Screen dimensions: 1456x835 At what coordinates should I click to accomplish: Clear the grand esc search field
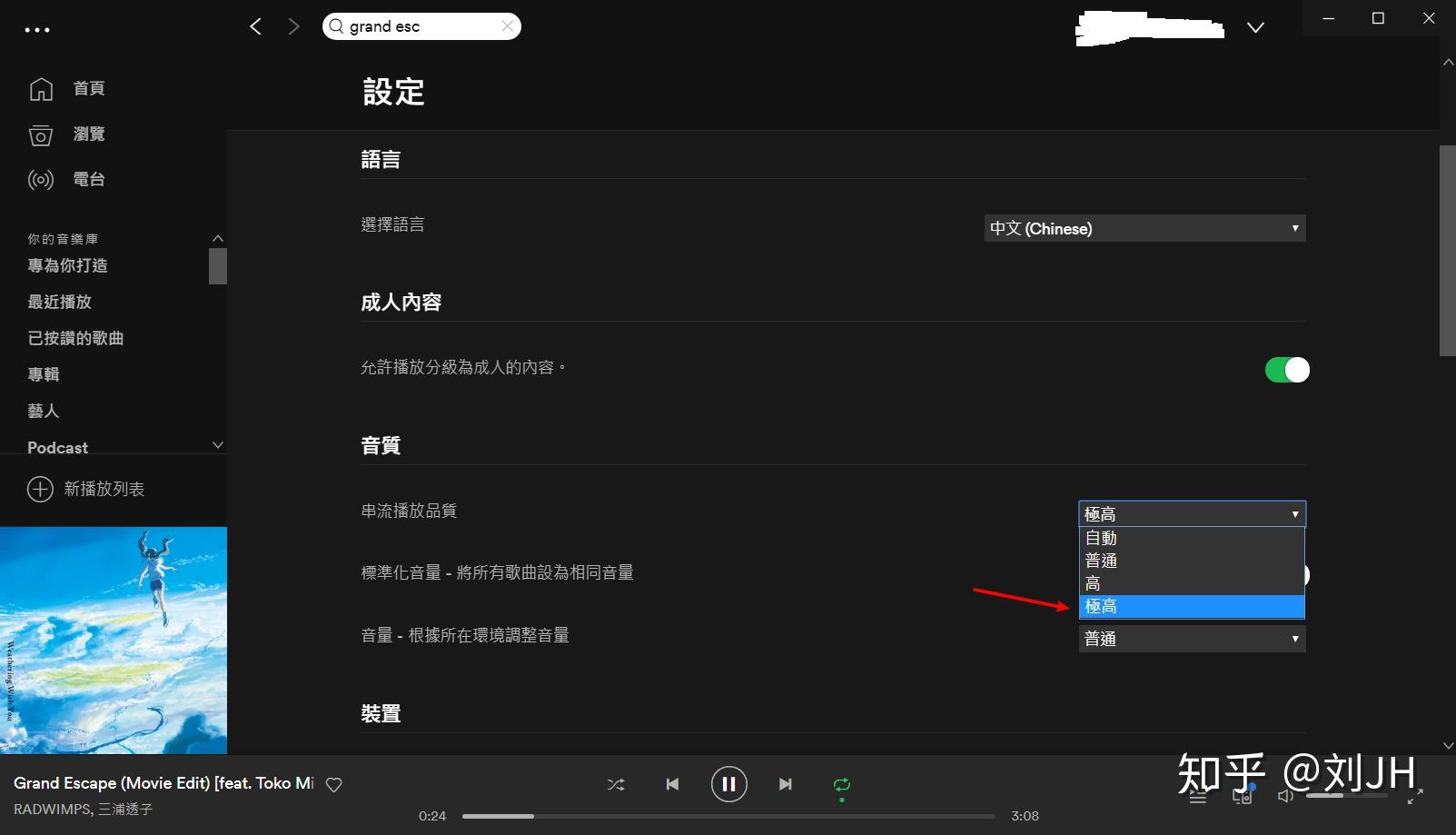pos(508,25)
